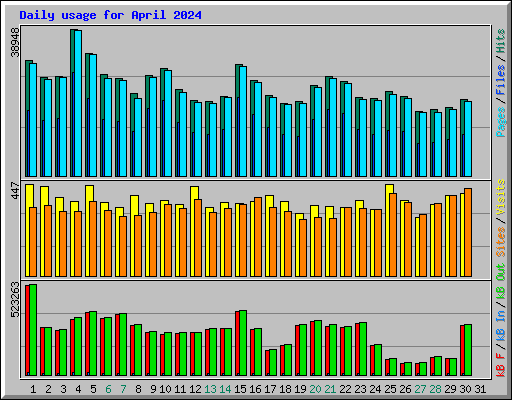Click the orange Sites bar for day 25
The width and height of the screenshot is (512, 400).
coord(393,235)
